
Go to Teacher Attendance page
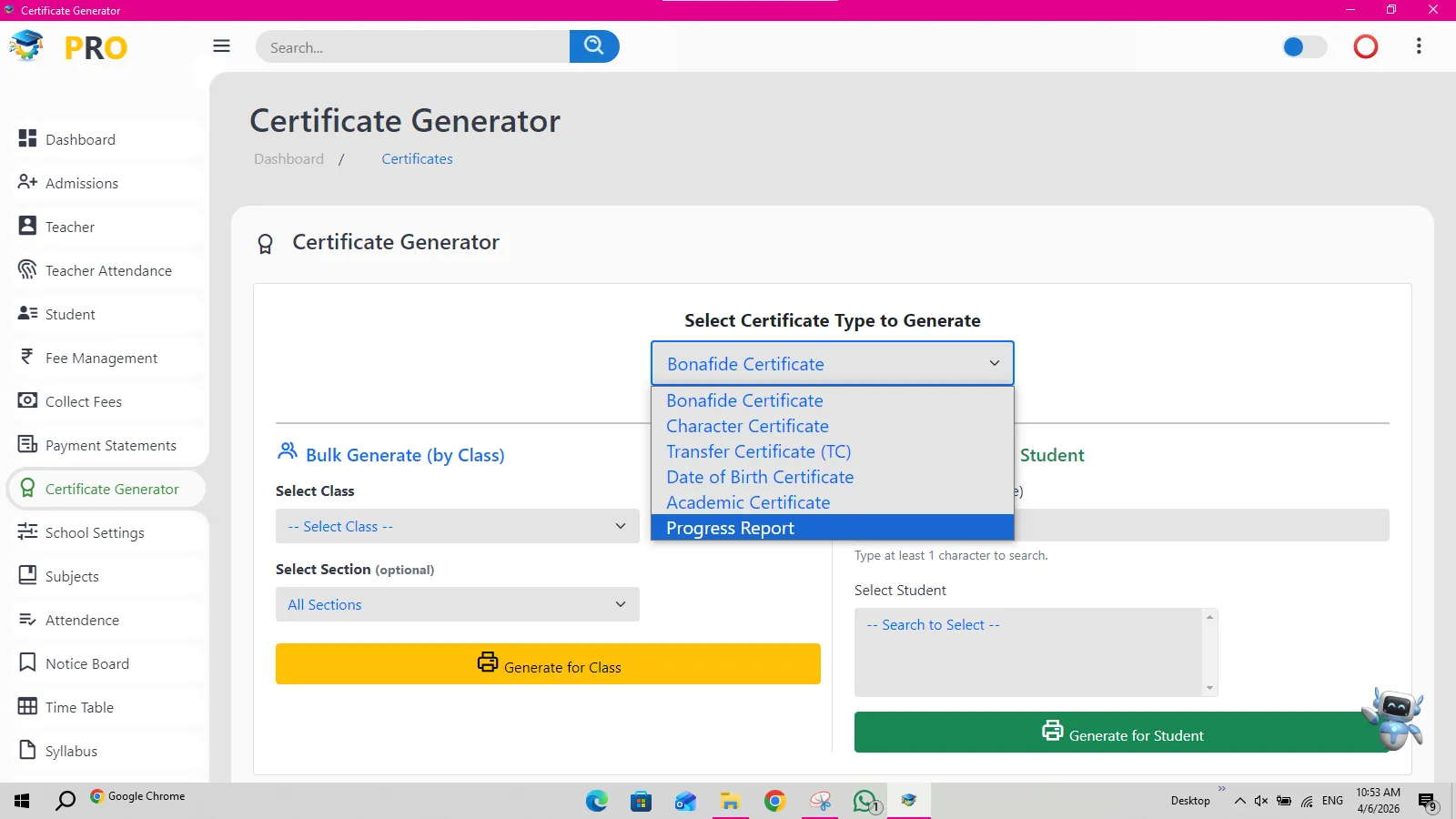pyautogui.click(x=107, y=270)
